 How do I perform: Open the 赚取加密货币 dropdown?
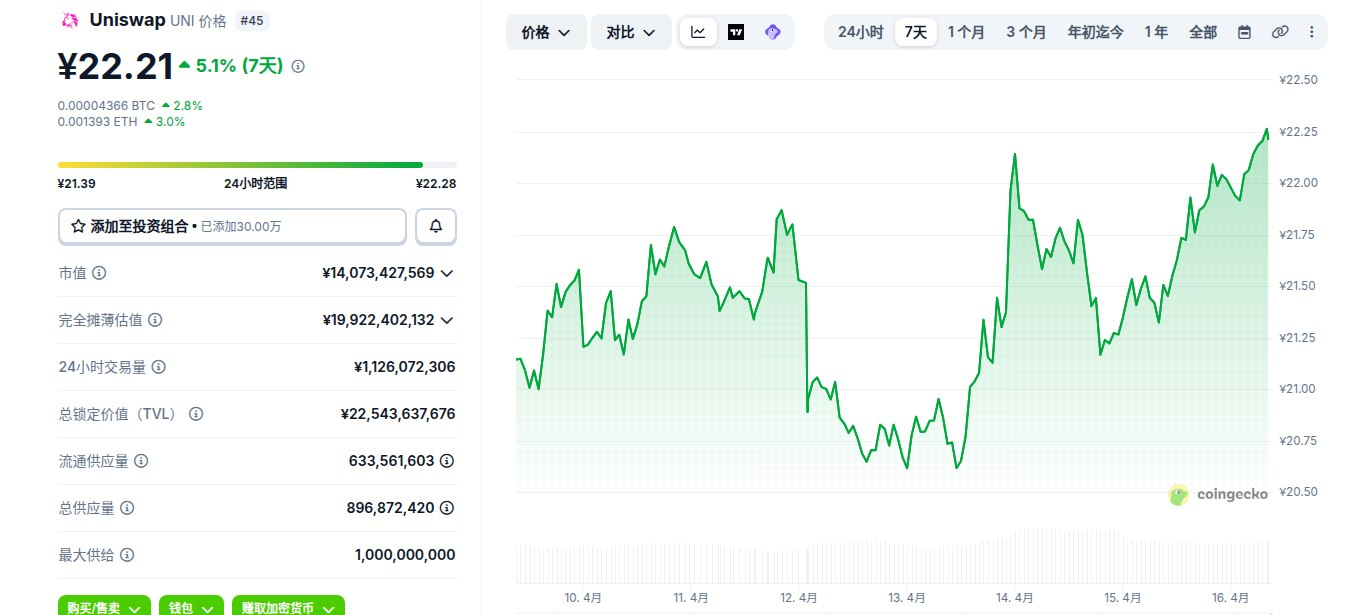pyautogui.click(x=288, y=607)
